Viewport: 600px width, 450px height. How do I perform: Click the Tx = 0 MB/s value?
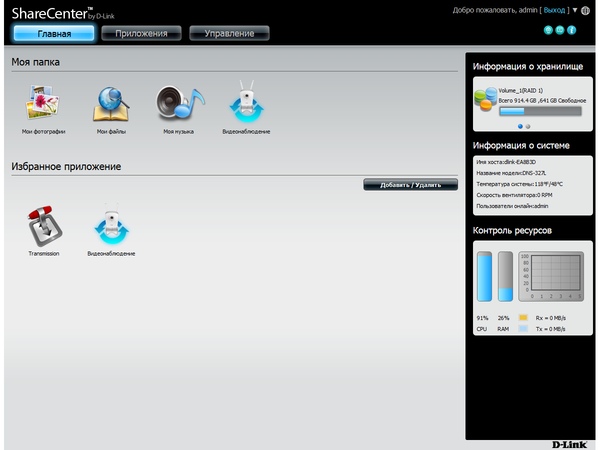(x=551, y=329)
